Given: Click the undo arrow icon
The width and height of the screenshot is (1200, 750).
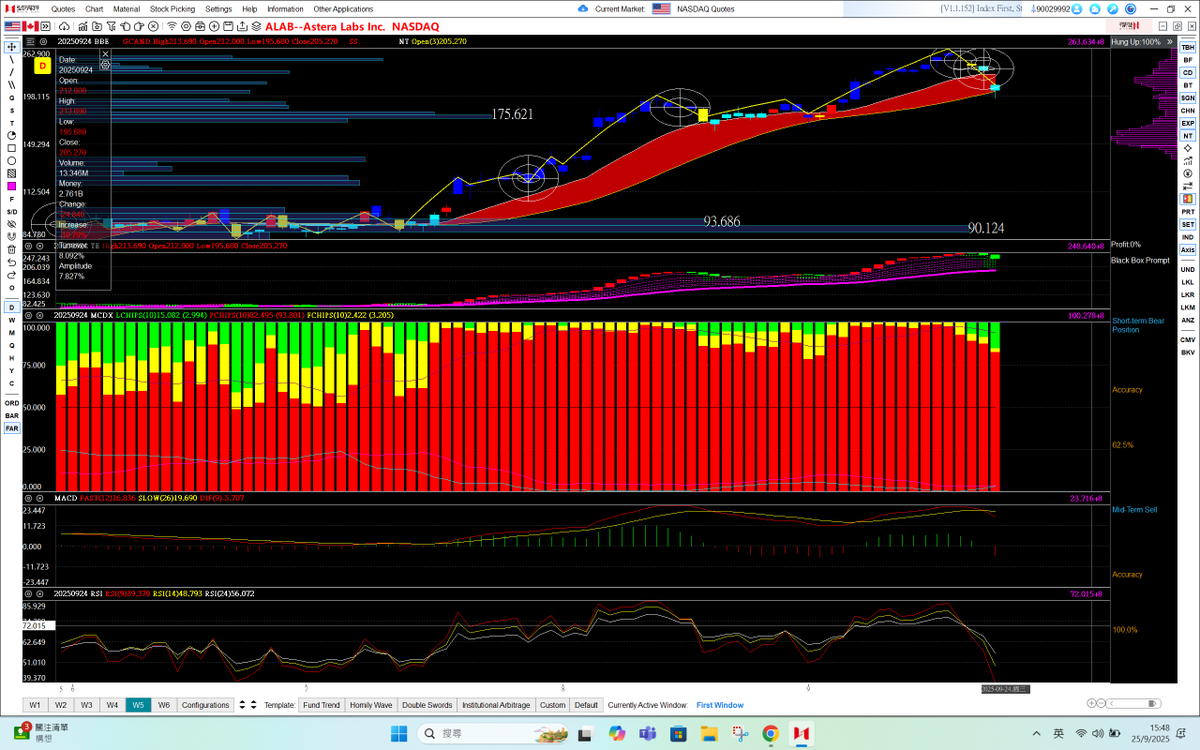Looking at the screenshot, I should tap(12, 264).
